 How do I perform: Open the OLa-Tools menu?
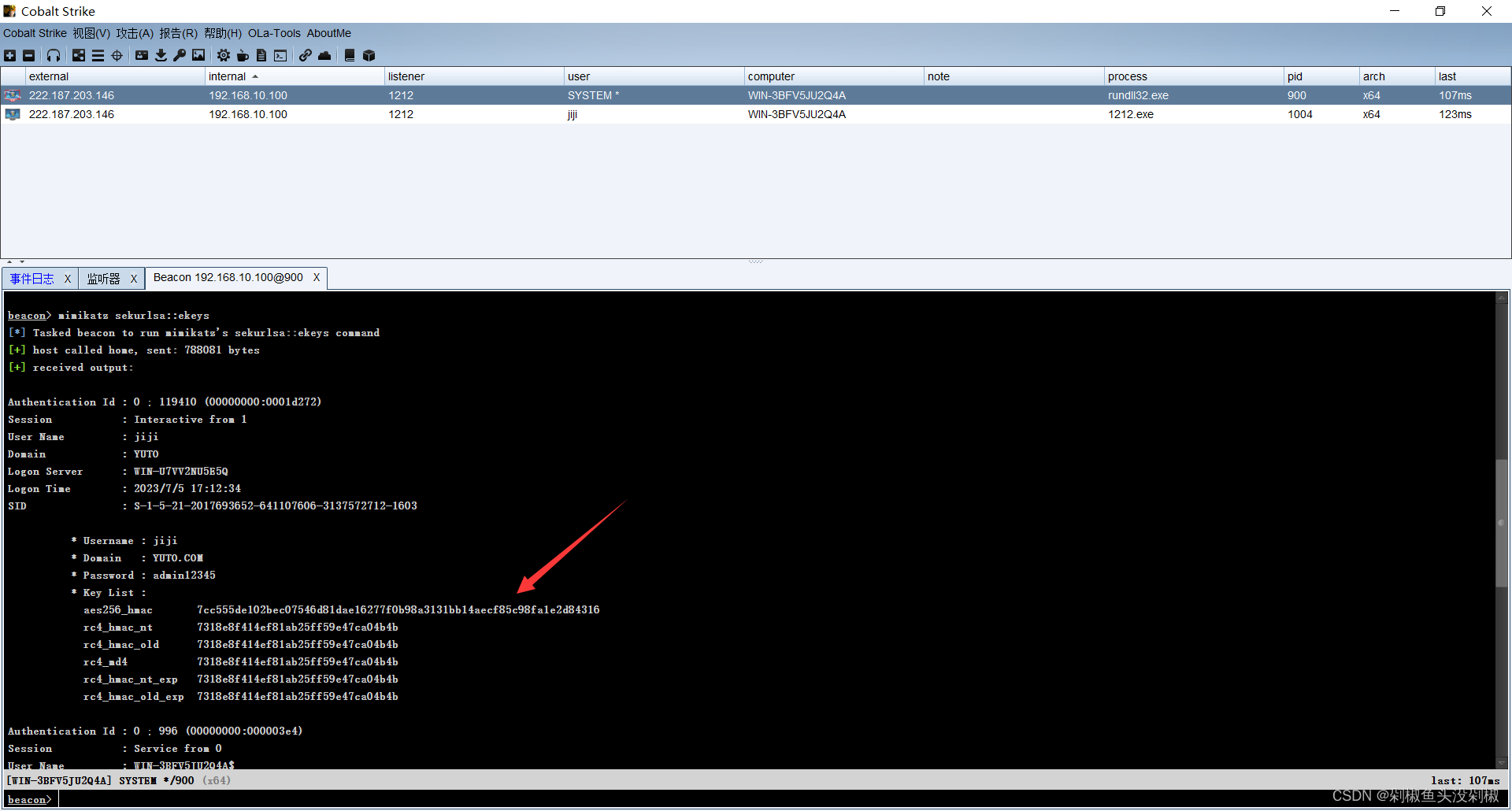click(274, 33)
